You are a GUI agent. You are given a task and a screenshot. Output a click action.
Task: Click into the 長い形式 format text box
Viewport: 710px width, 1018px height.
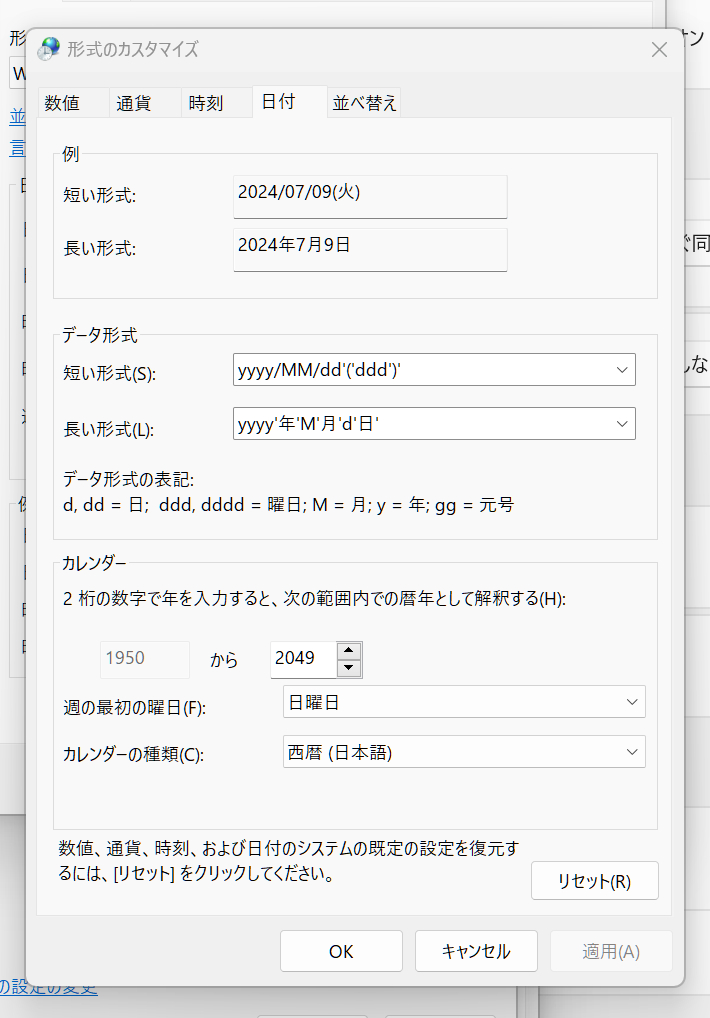pyautogui.click(x=418, y=424)
